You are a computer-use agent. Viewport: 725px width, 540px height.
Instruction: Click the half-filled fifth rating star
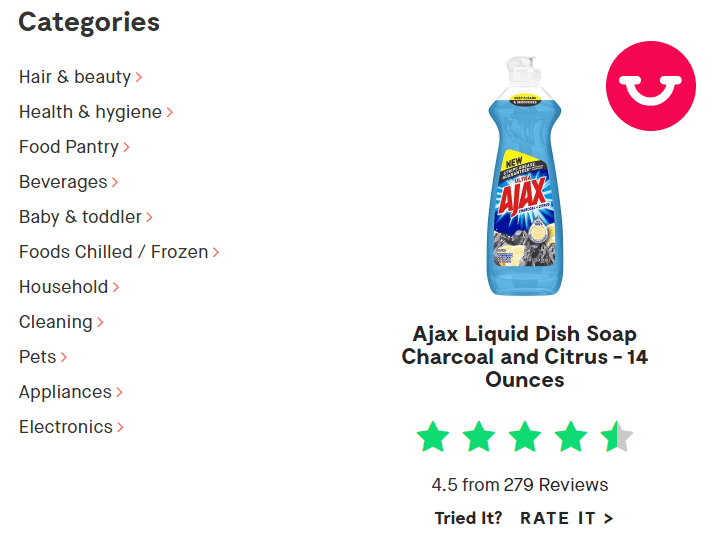(x=616, y=436)
